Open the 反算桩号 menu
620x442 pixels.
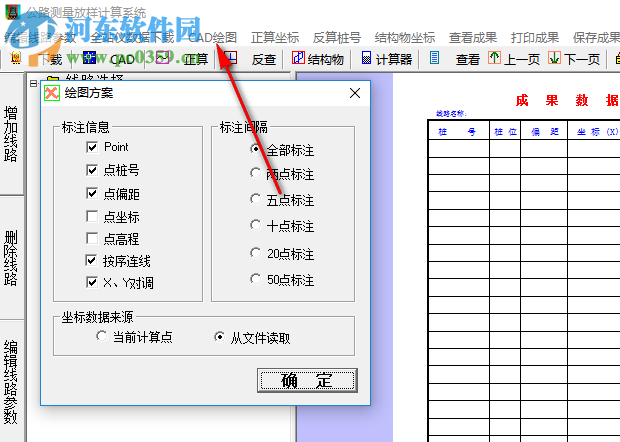coord(336,38)
